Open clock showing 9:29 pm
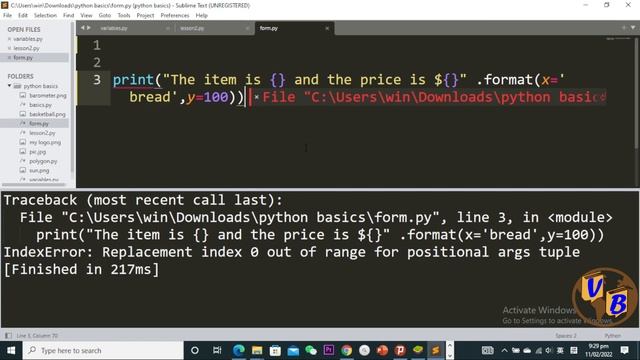 point(599,350)
